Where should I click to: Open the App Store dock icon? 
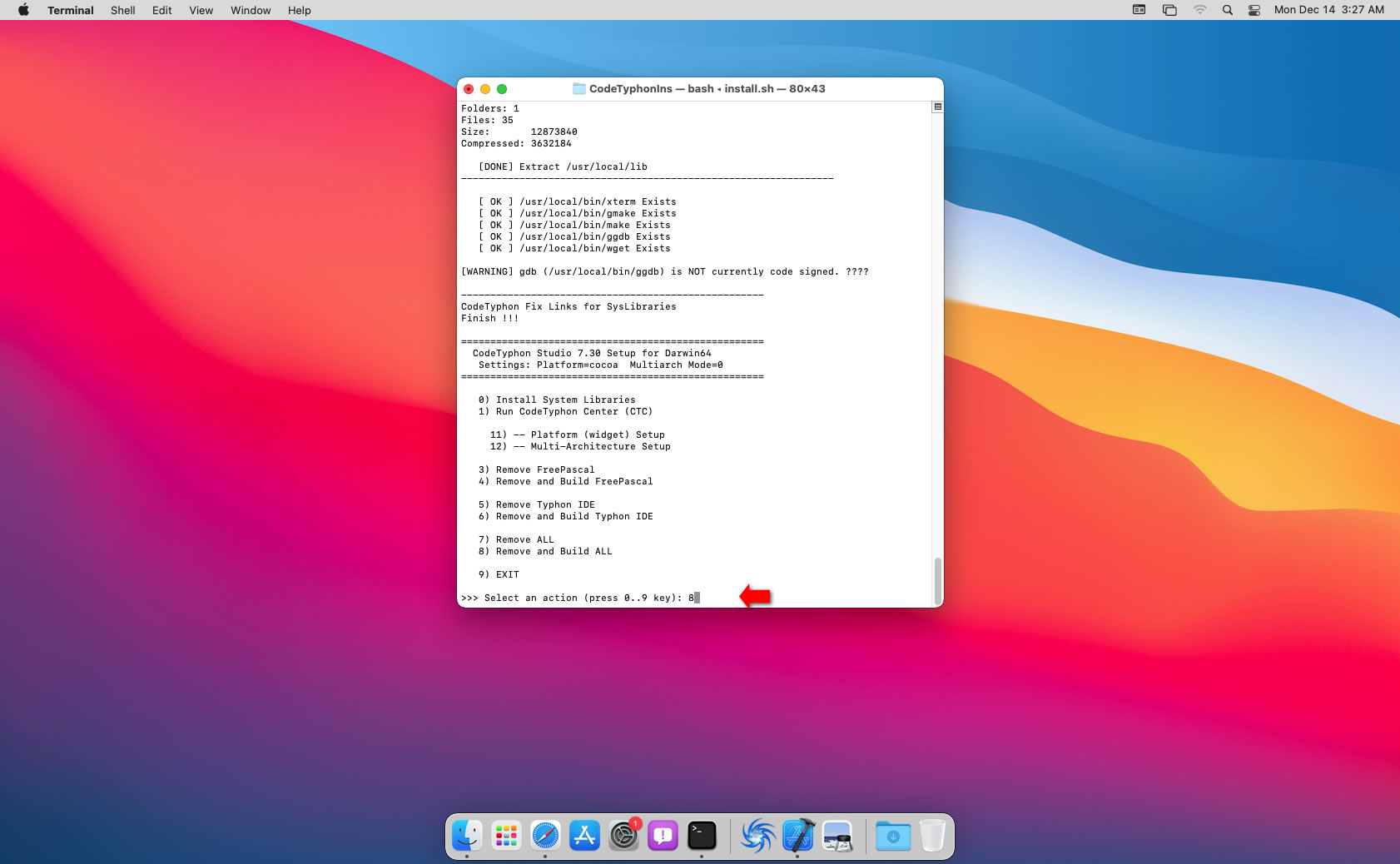pos(584,836)
